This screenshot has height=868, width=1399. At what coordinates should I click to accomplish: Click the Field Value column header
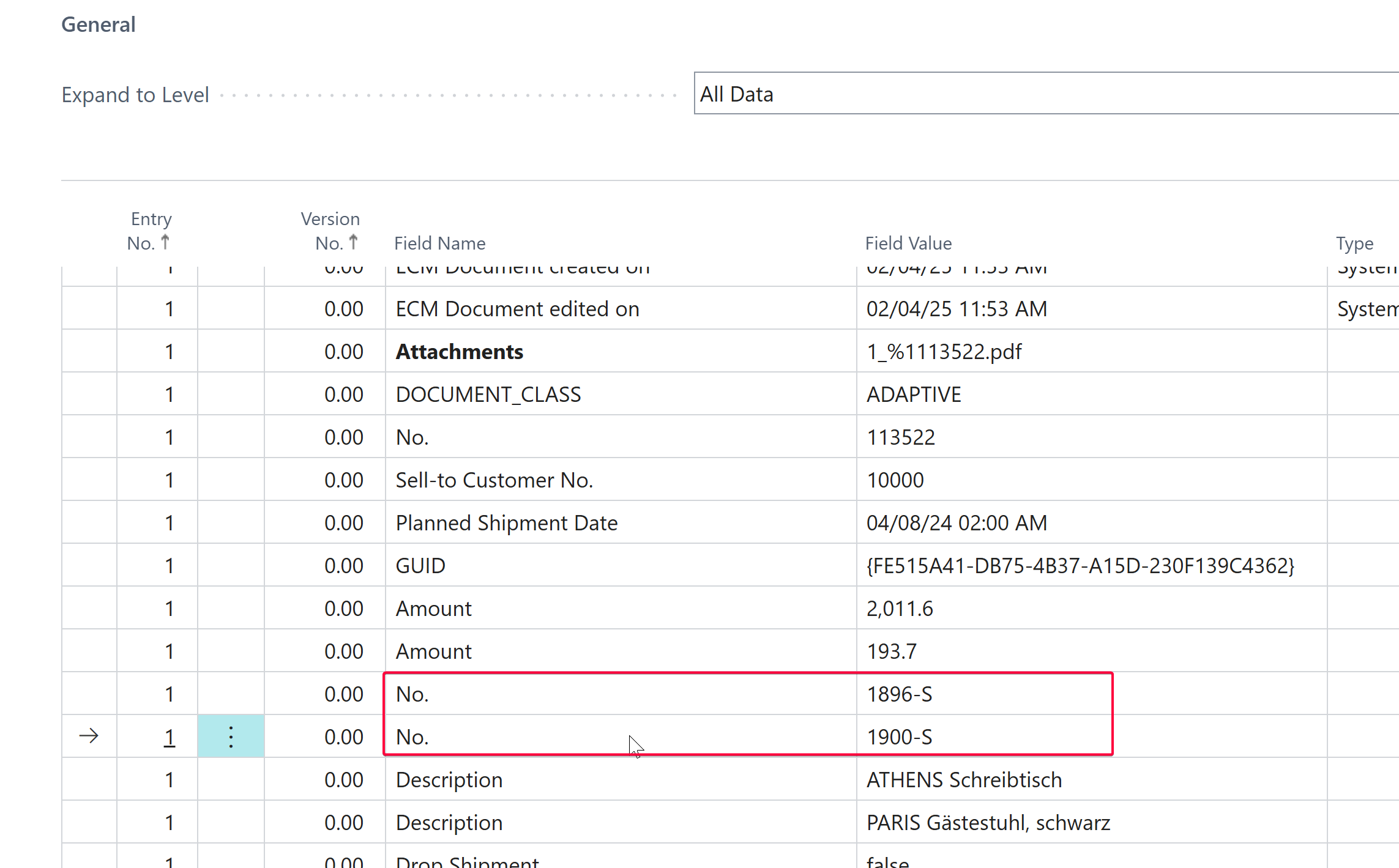(x=908, y=243)
